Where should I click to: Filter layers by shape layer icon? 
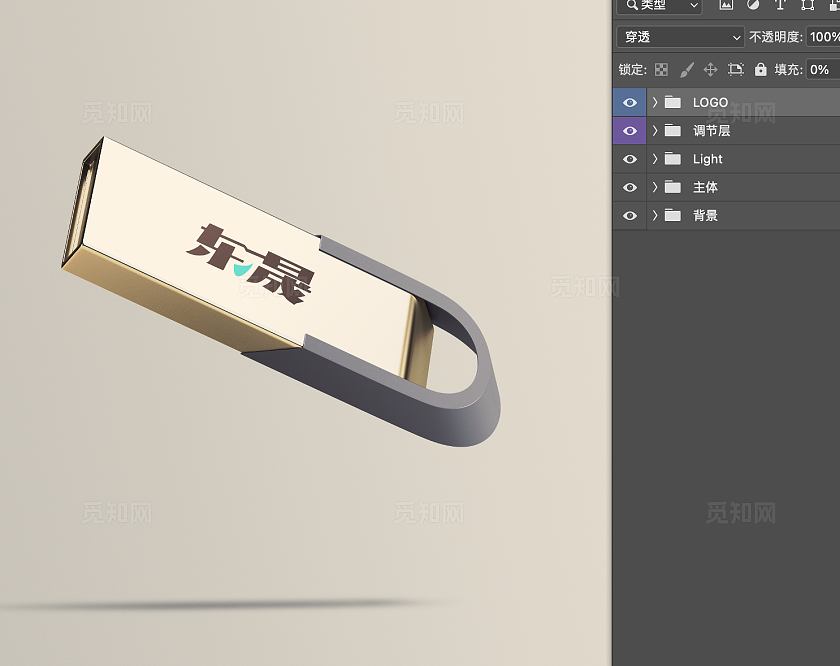coord(807,6)
